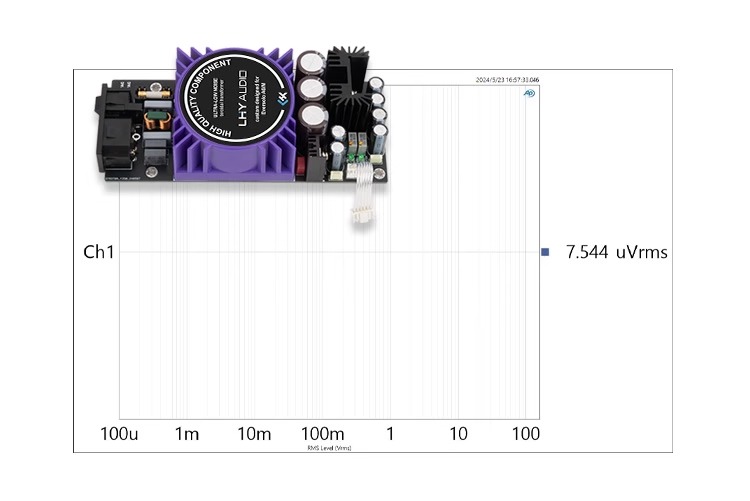
Task: Click the 1 axis tick label
Action: pyautogui.click(x=390, y=434)
